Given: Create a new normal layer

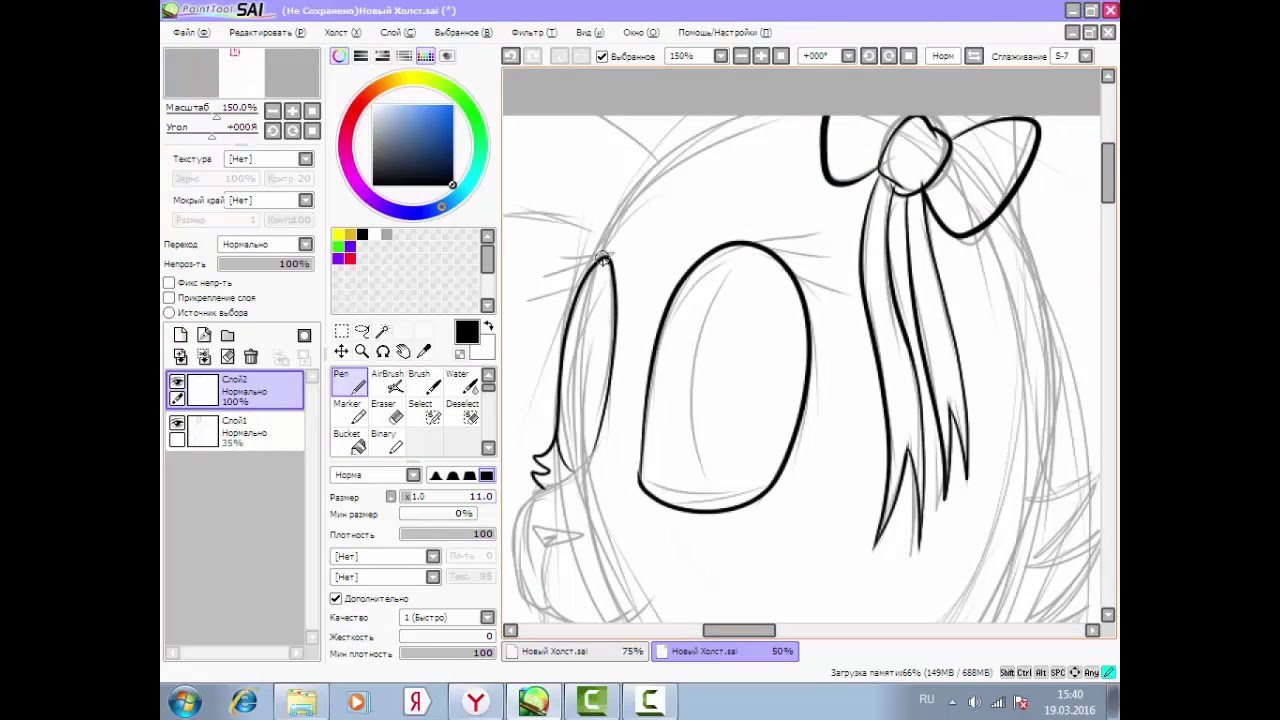Looking at the screenshot, I should (180, 336).
